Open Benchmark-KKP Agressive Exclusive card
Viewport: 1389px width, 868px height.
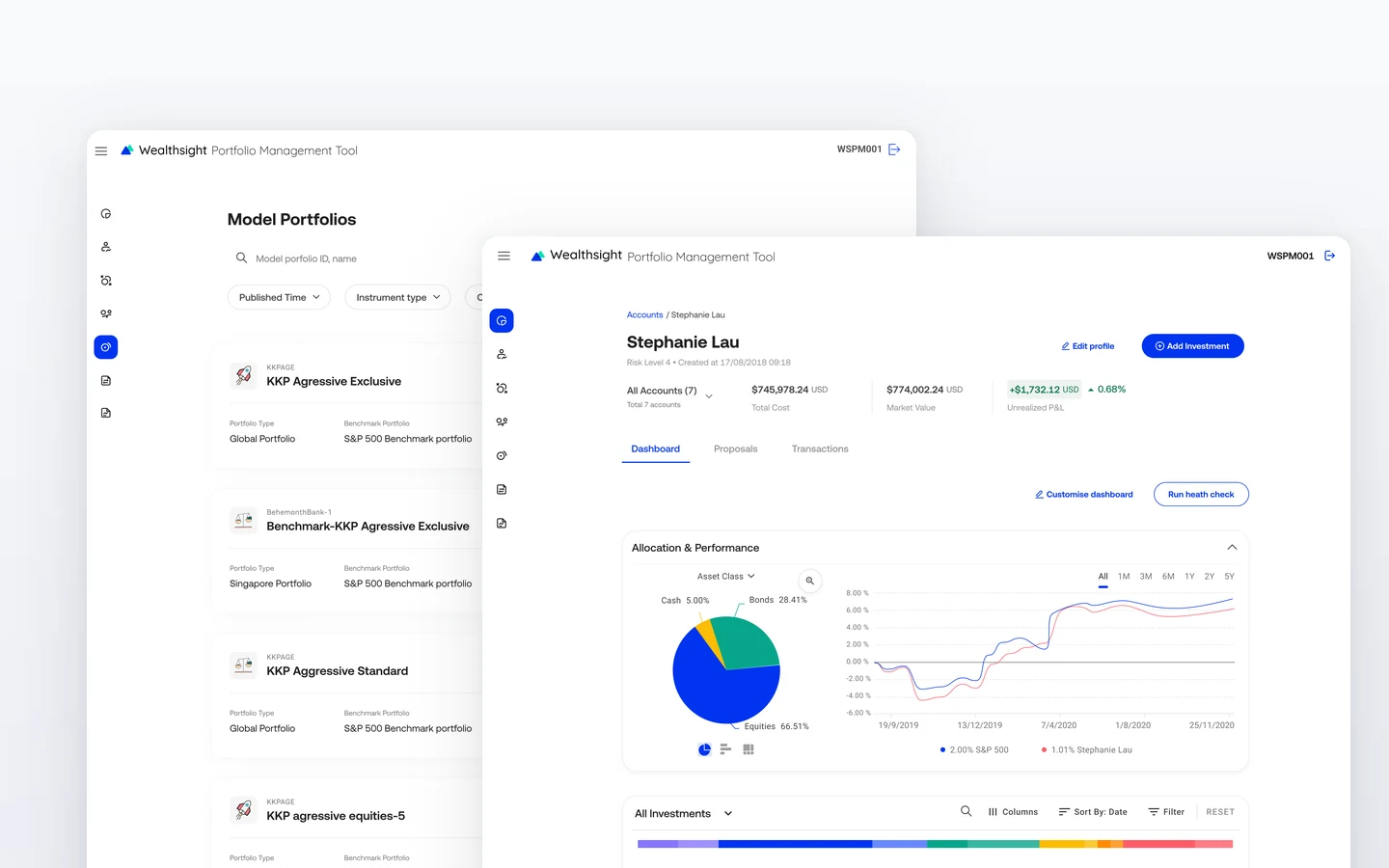[347, 551]
